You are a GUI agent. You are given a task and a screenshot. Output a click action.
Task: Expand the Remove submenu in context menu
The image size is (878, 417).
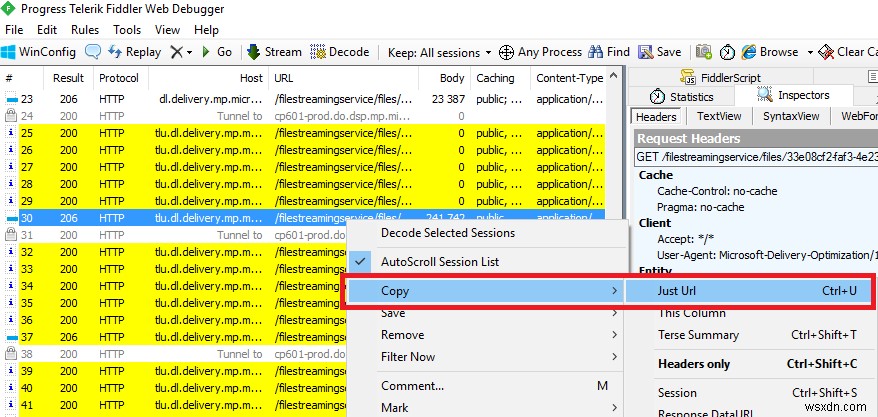484,335
